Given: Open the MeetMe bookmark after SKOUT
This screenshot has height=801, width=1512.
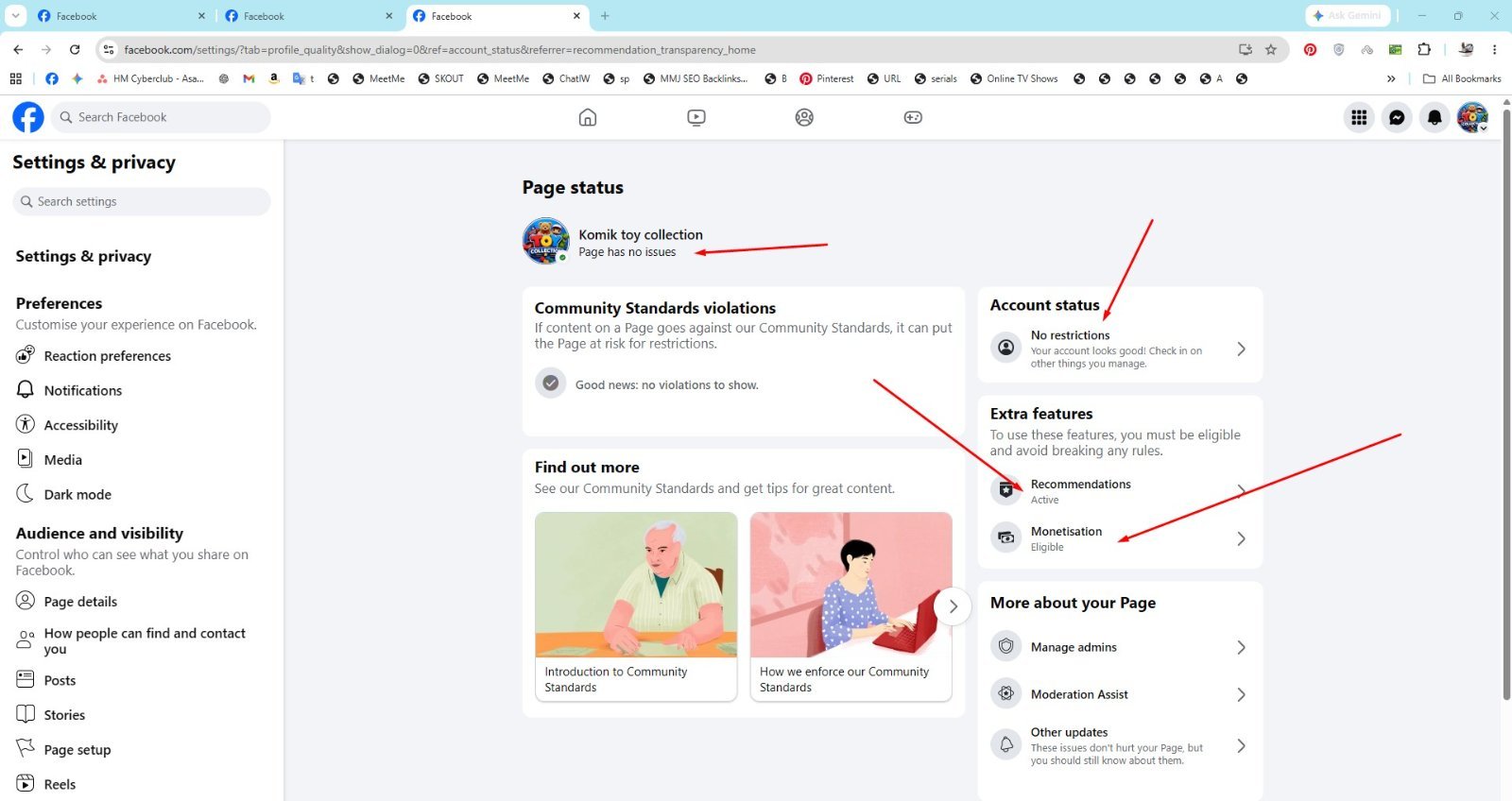Looking at the screenshot, I should click(x=503, y=78).
